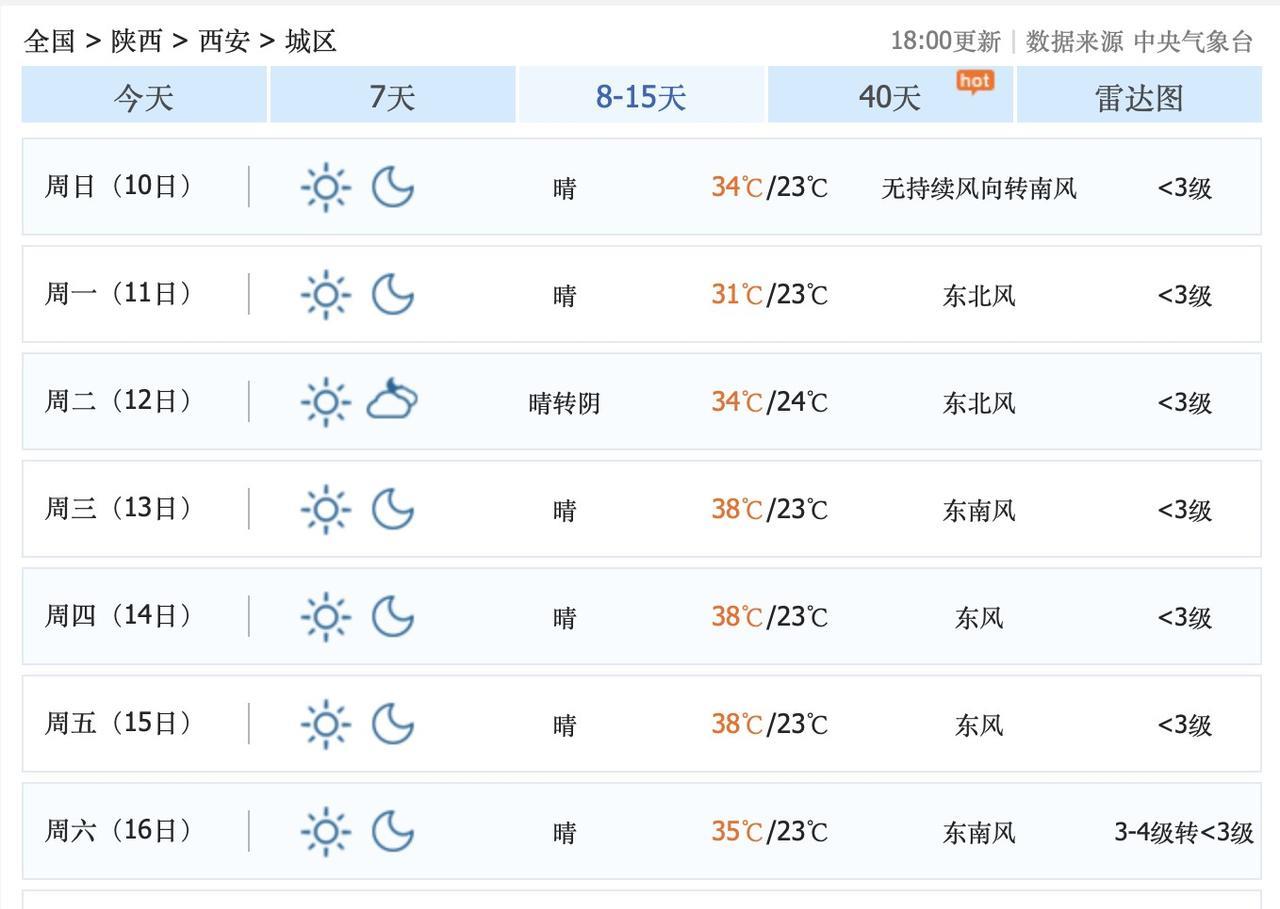Viewport: 1280px width, 909px height.
Task: Click the cloudy night icon for Tuesday 12th
Action: tap(392, 401)
